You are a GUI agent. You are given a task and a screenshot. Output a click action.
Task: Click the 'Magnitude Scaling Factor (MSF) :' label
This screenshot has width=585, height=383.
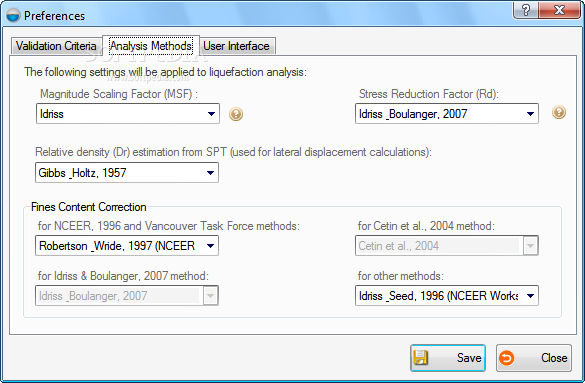119,94
